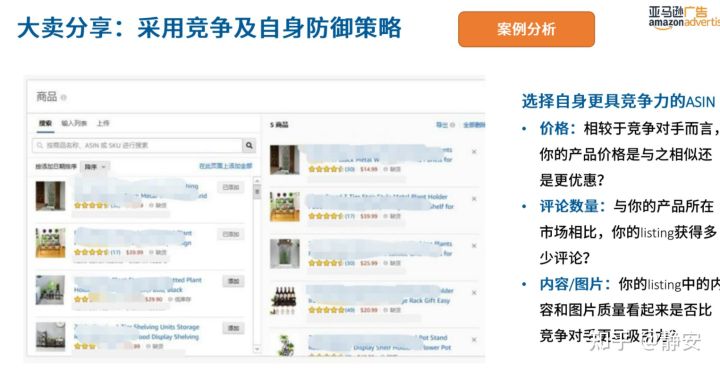The height and width of the screenshot is (371, 720).
Task: Open first left search result thumbnail
Action: click(x=51, y=196)
